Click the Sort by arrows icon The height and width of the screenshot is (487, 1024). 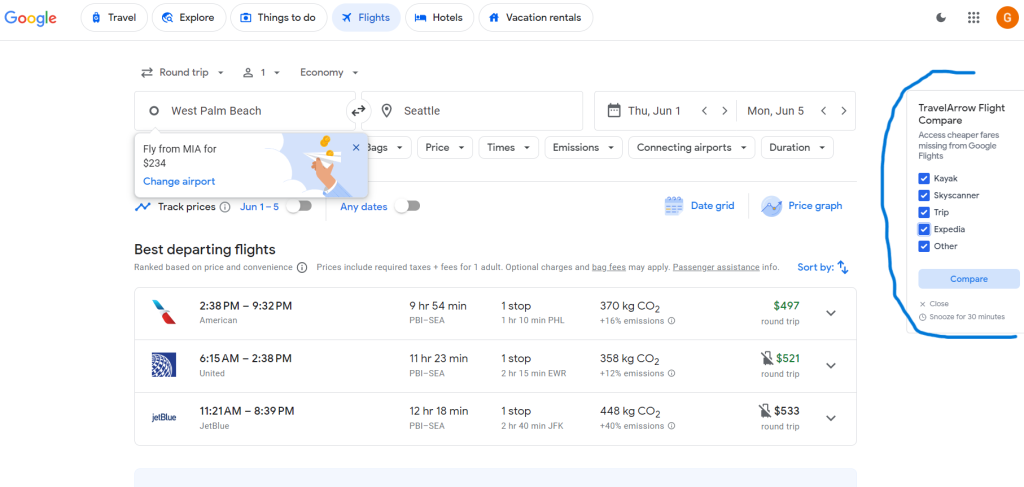(842, 267)
